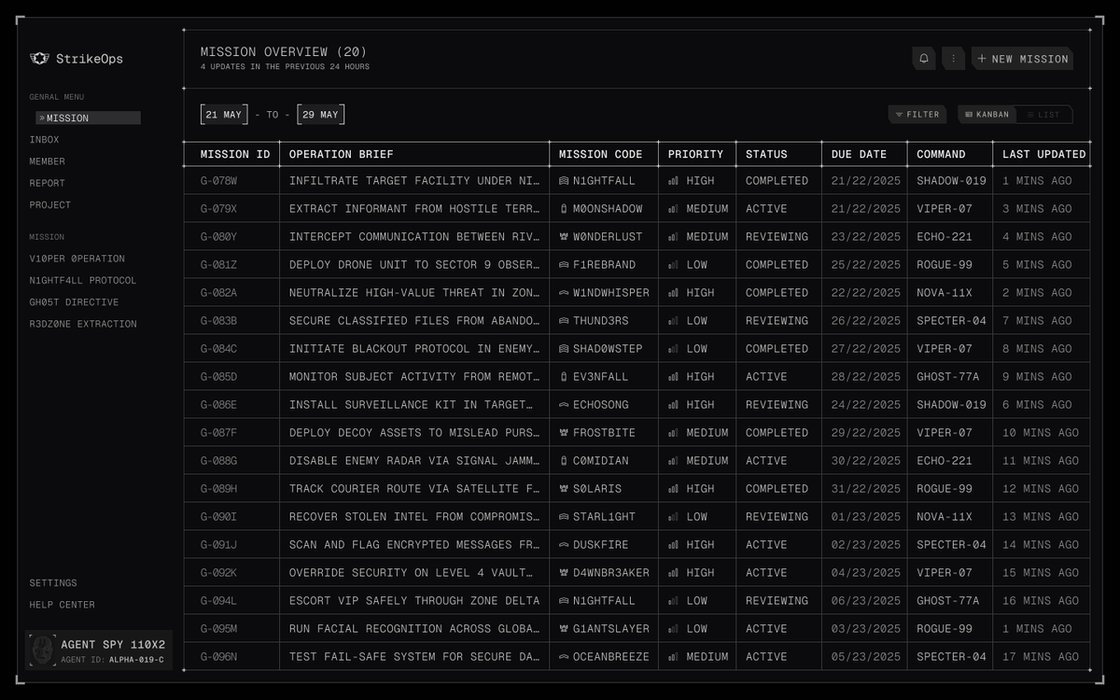The height and width of the screenshot is (700, 1120).
Task: Open Project in the sidebar menu
Action: [50, 205]
